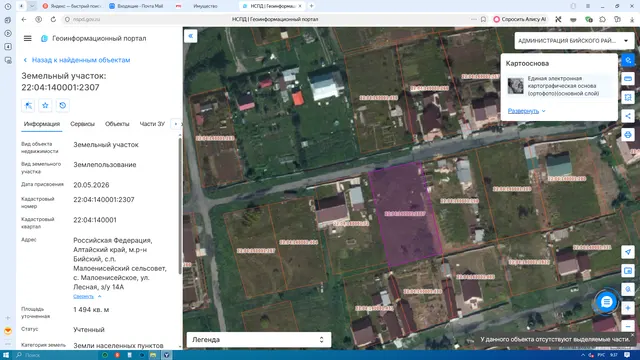
Task: Open browser history clock in left sidebar
Action: point(8,7)
